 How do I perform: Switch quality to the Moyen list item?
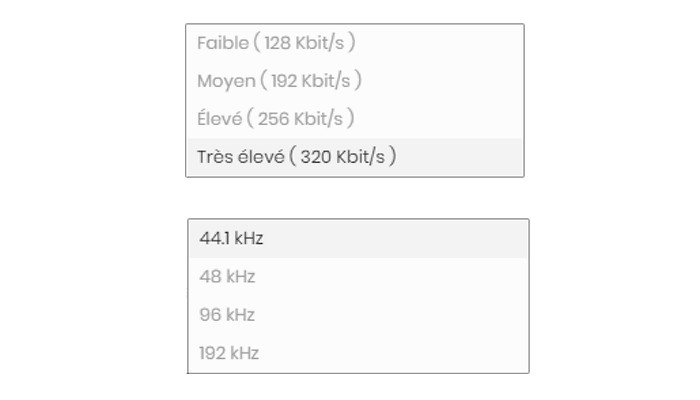pyautogui.click(x=280, y=81)
